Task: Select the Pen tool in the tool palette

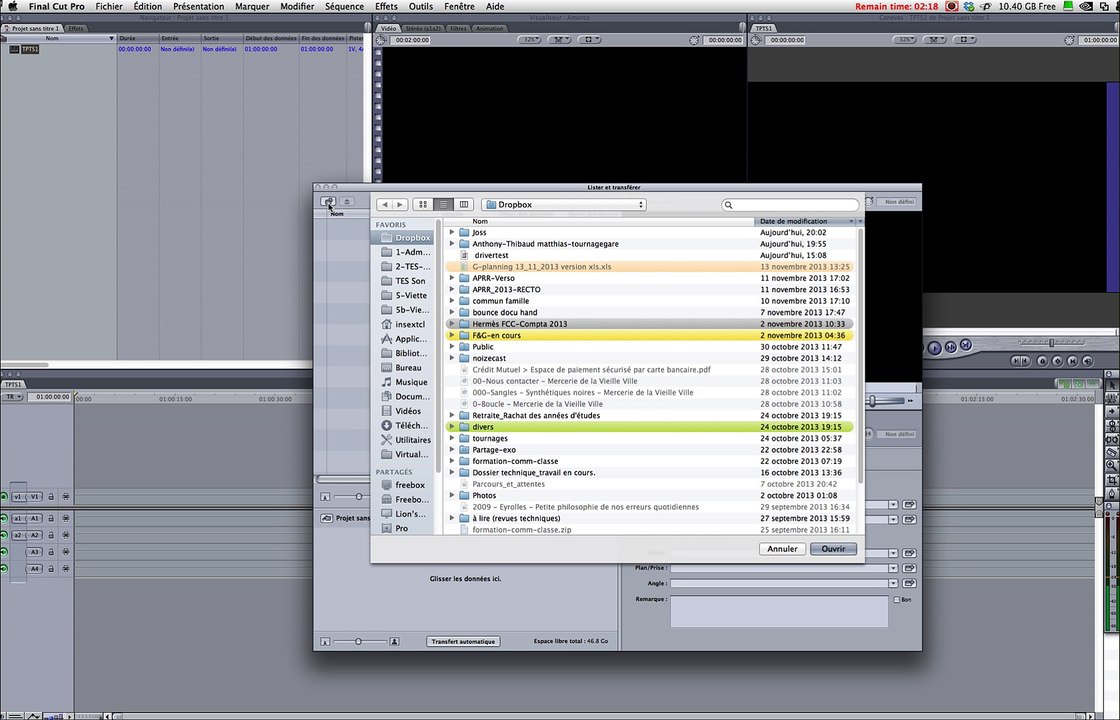Action: pos(1112,493)
